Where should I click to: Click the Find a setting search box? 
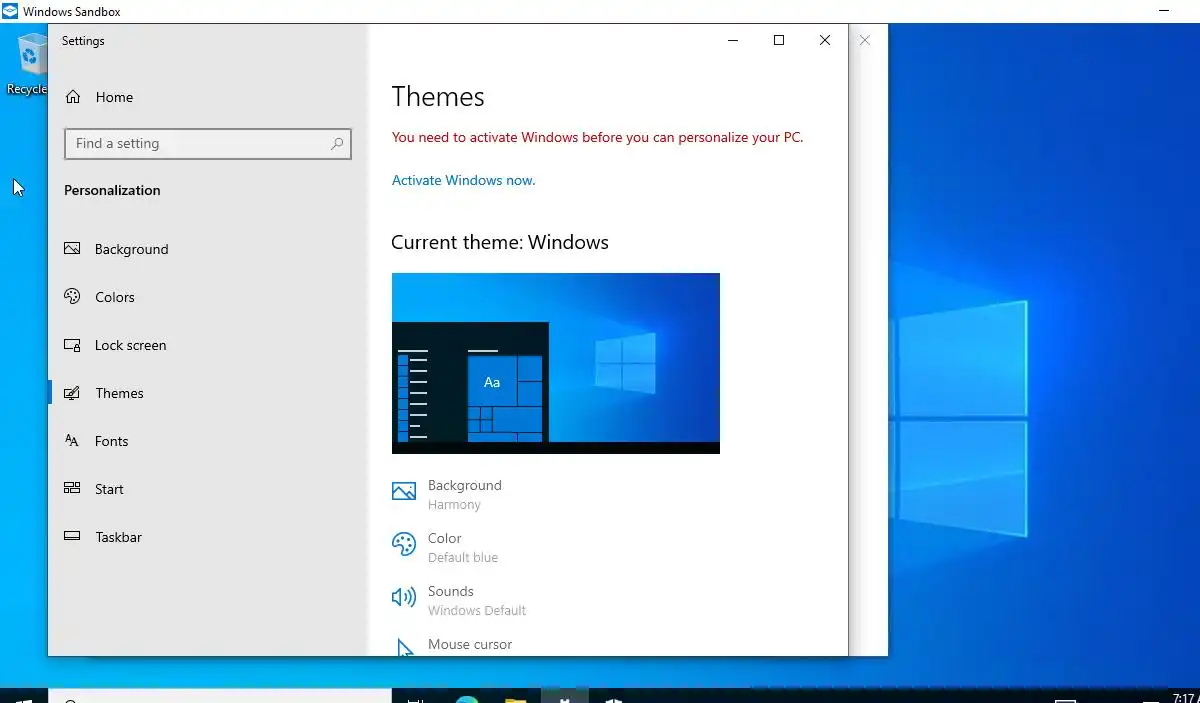click(208, 143)
